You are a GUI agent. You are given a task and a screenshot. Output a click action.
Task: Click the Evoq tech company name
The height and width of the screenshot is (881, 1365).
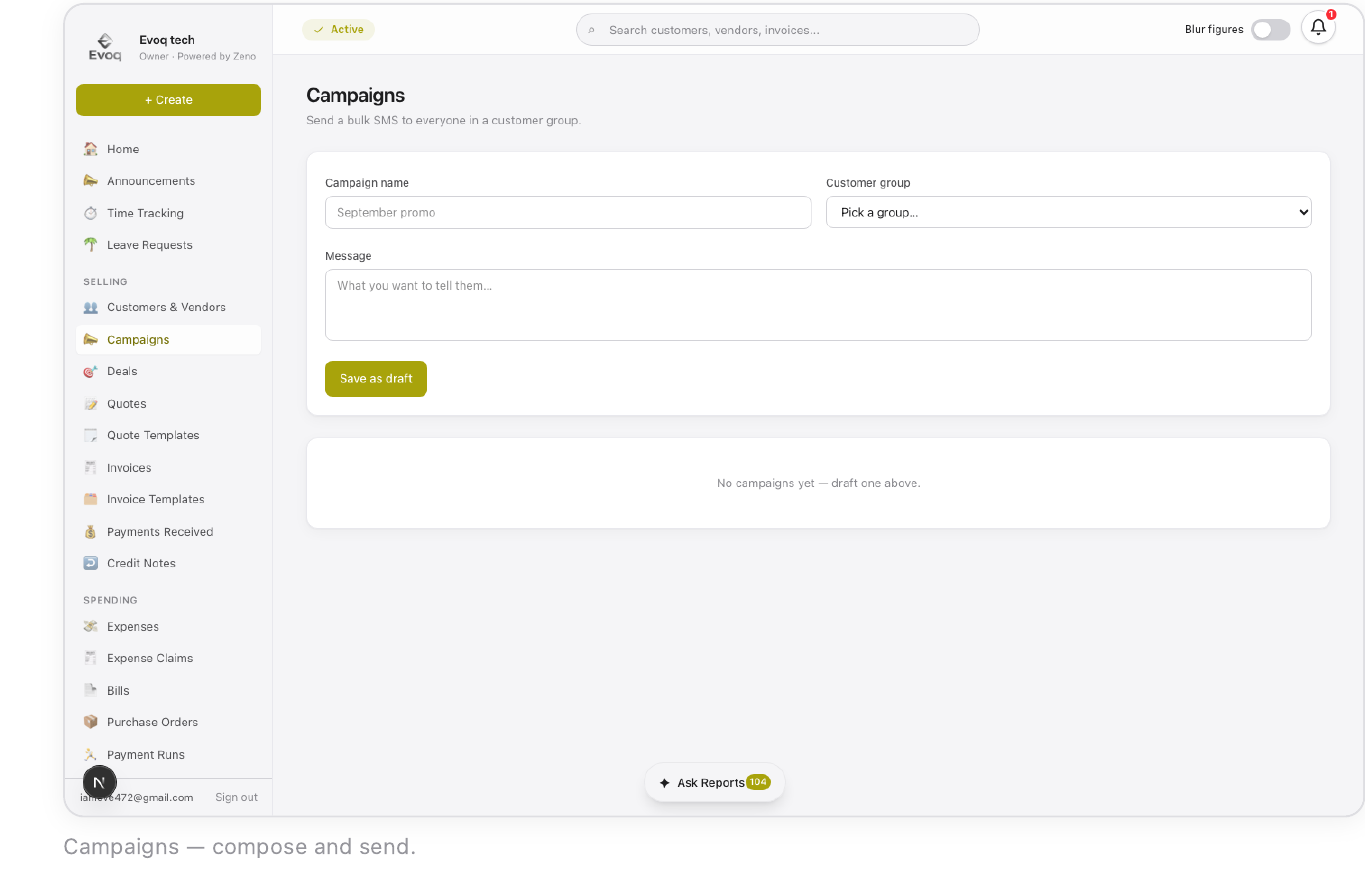click(x=167, y=40)
